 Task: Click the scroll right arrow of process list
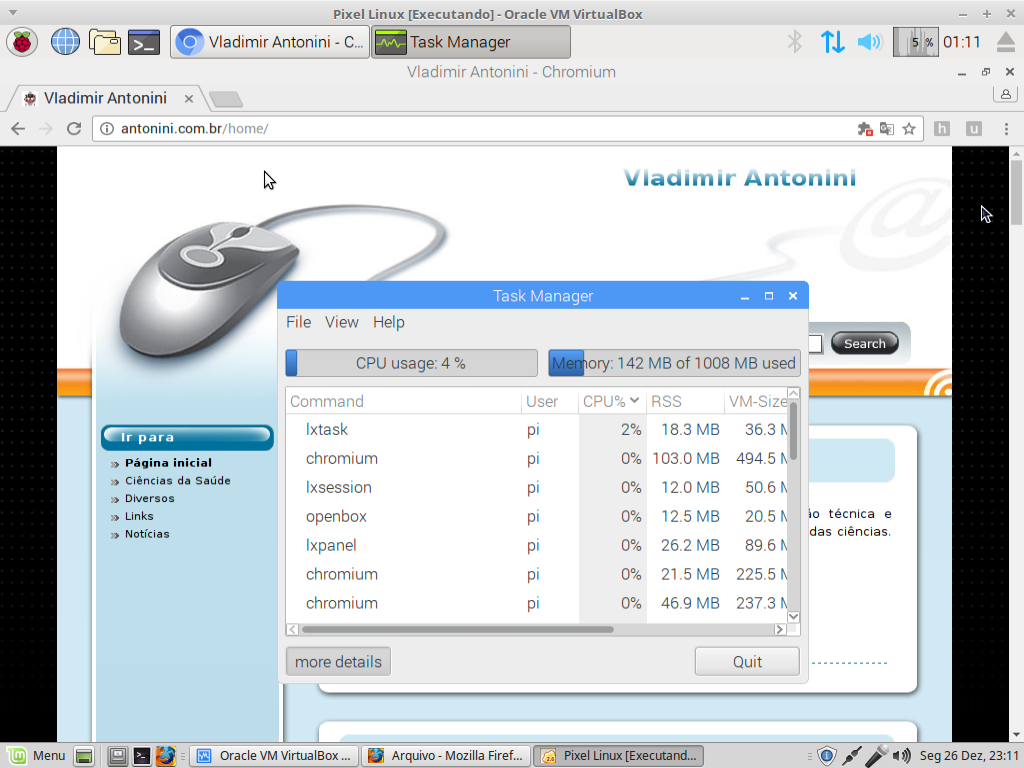(780, 630)
